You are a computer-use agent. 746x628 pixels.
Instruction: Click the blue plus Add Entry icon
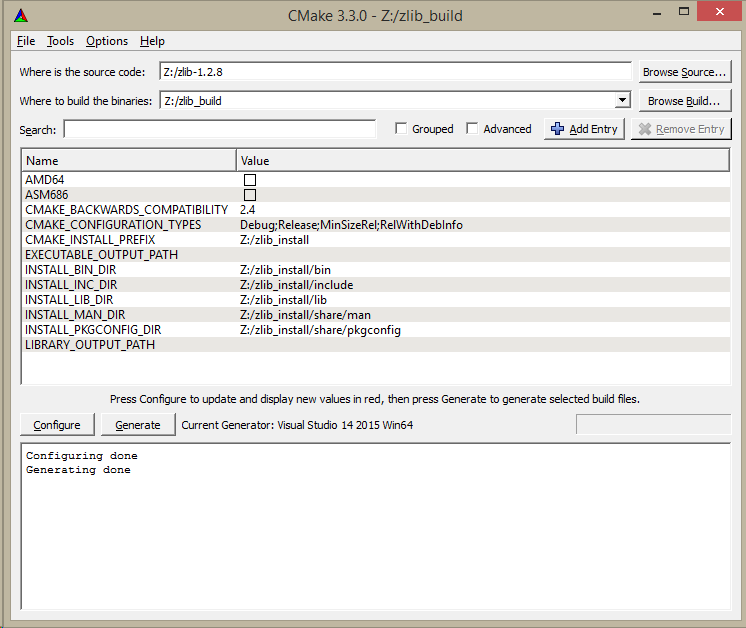(x=558, y=129)
